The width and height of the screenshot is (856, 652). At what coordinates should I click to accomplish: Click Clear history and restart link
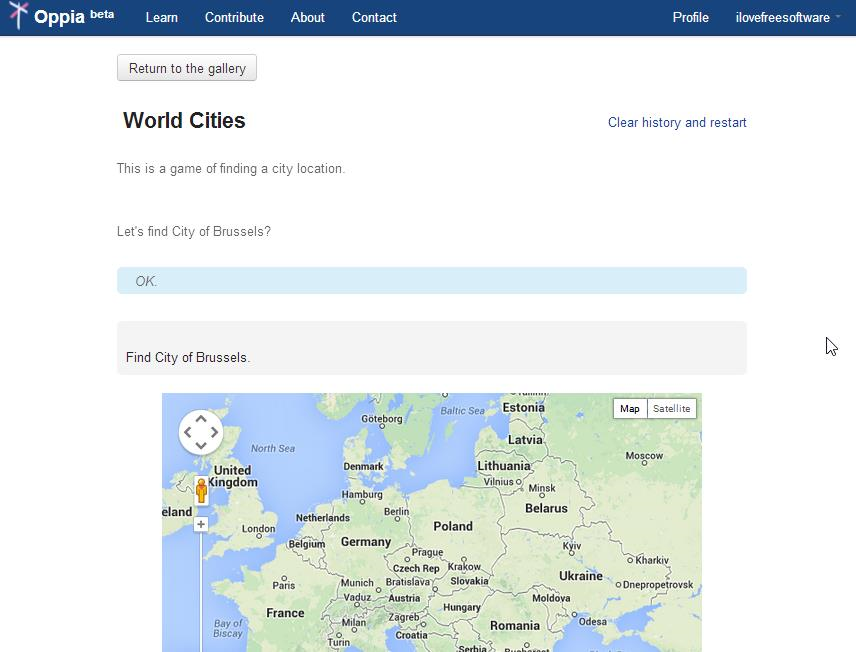click(x=677, y=122)
